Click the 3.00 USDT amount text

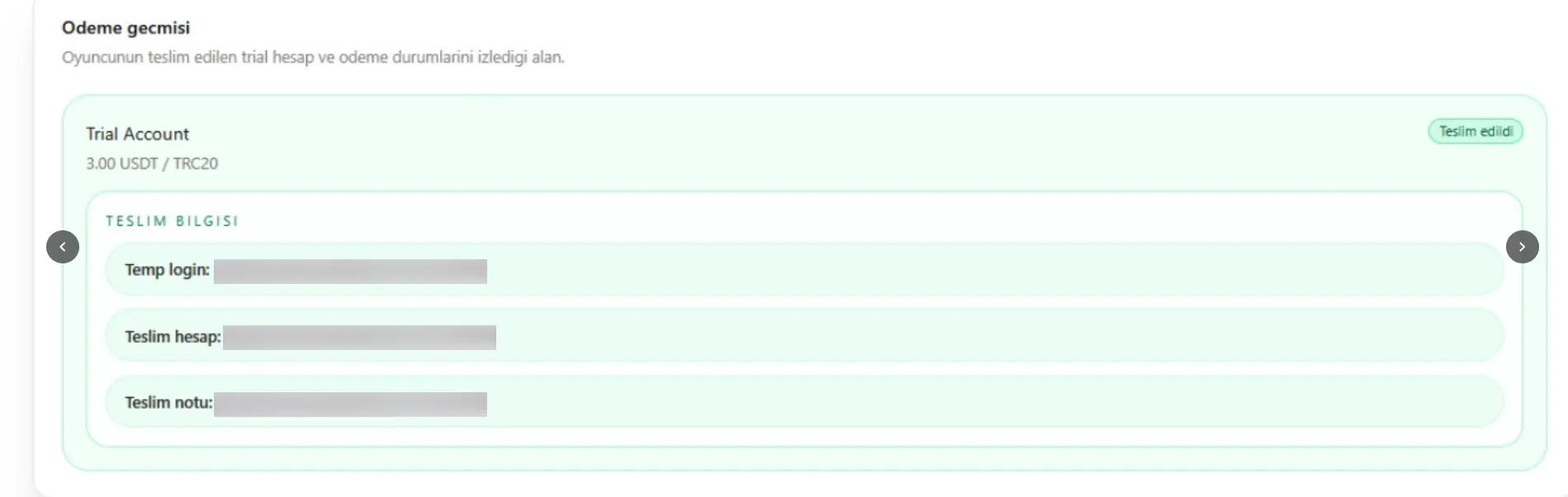pyautogui.click(x=121, y=163)
